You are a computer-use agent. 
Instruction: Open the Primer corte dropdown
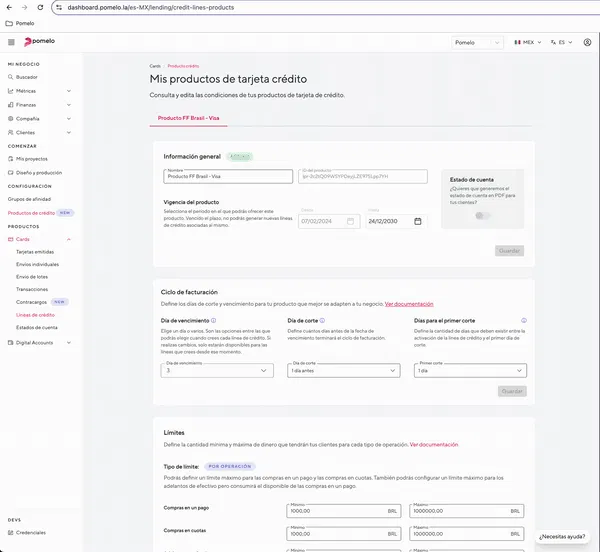(470, 370)
